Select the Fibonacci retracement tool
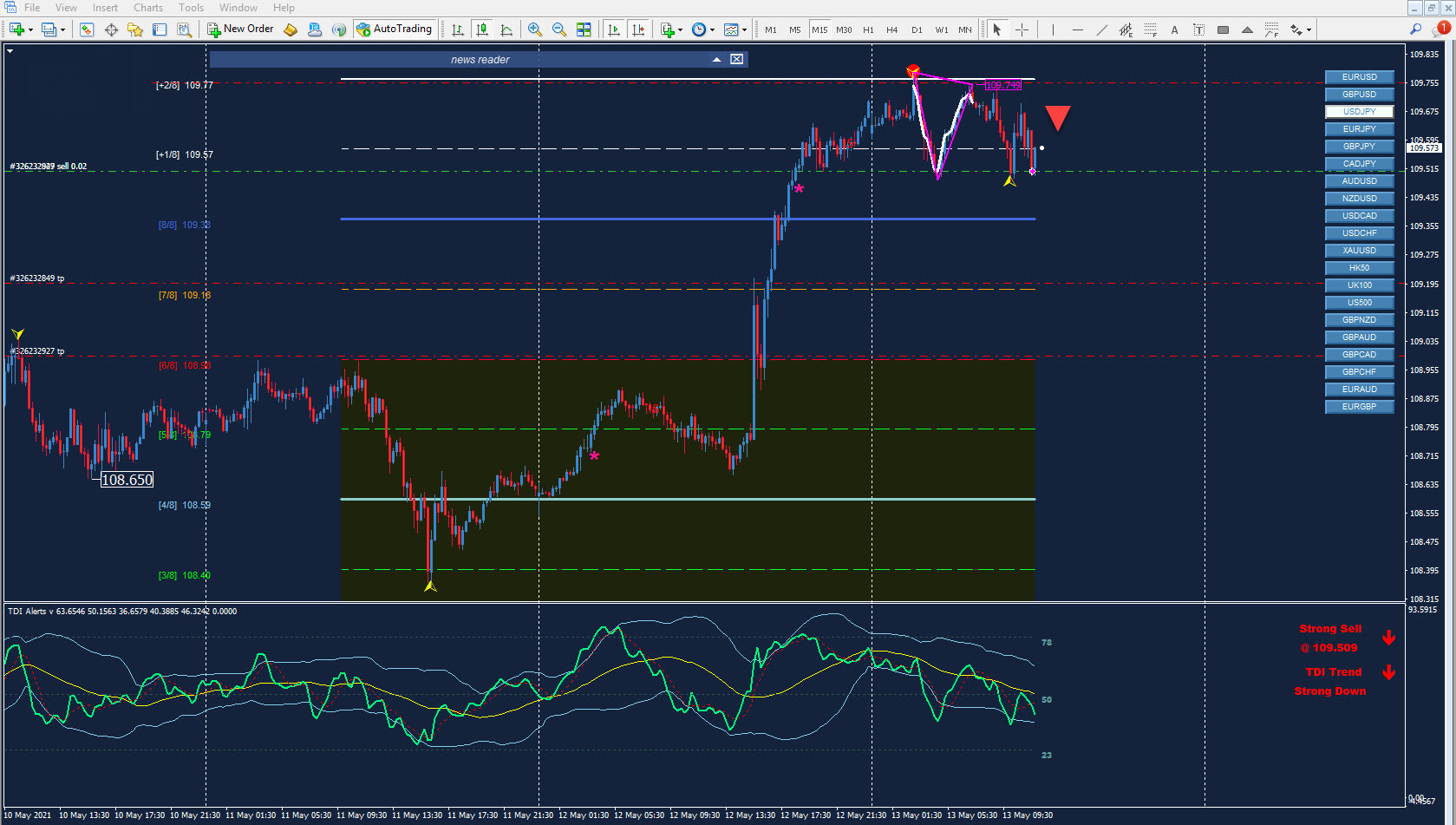This screenshot has height=825, width=1456. pos(1150,29)
